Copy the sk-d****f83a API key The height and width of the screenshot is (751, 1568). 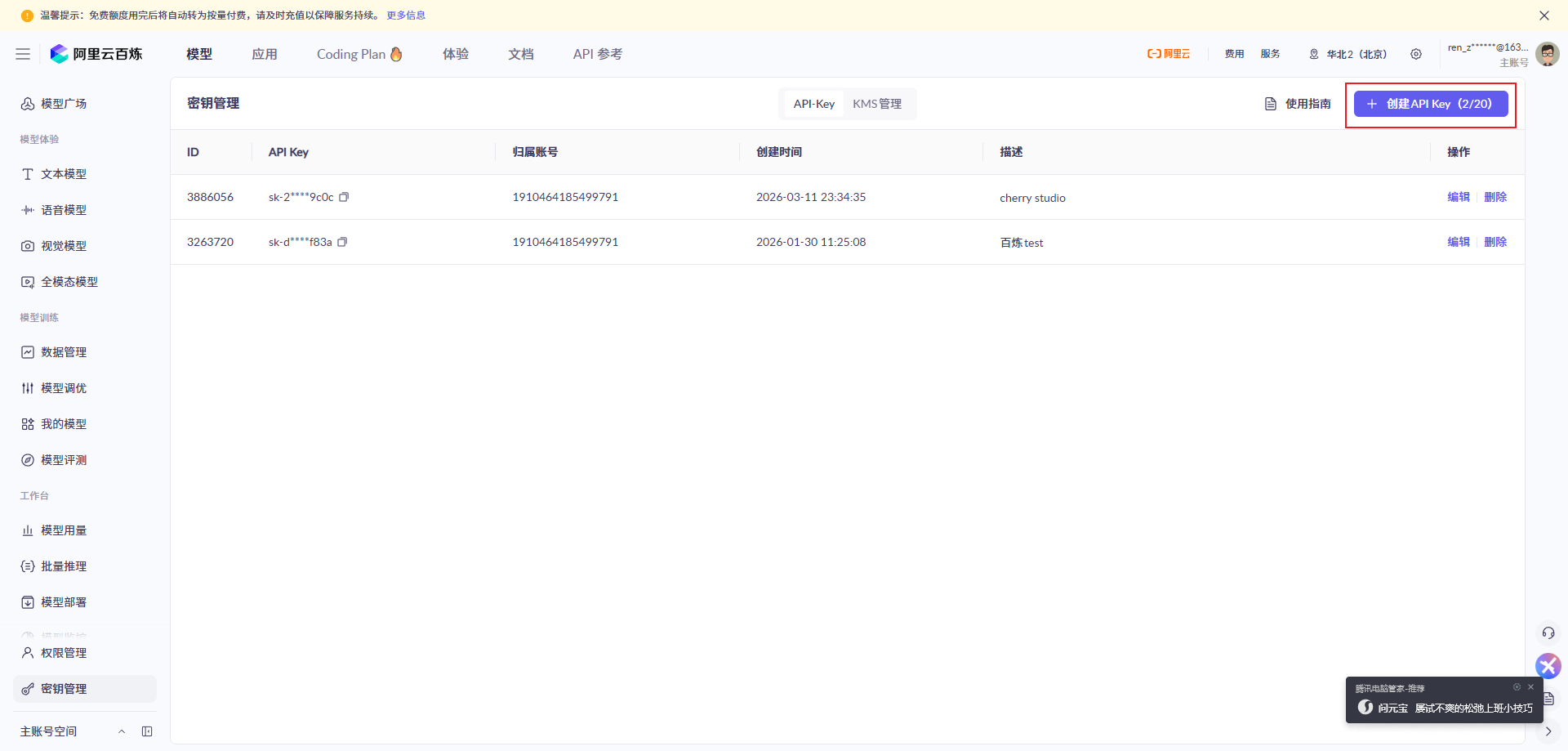(342, 242)
